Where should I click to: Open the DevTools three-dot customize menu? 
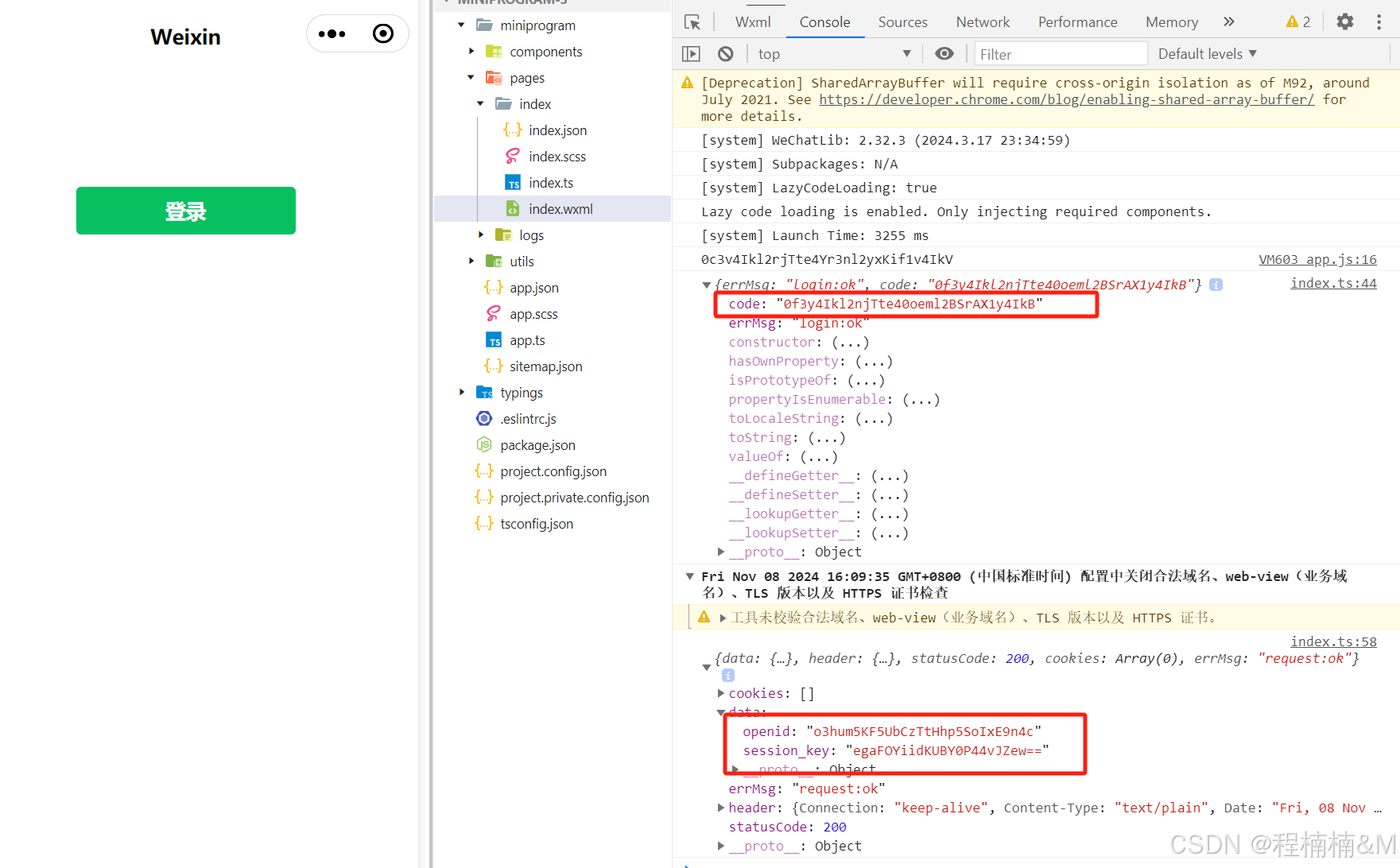point(1380,21)
